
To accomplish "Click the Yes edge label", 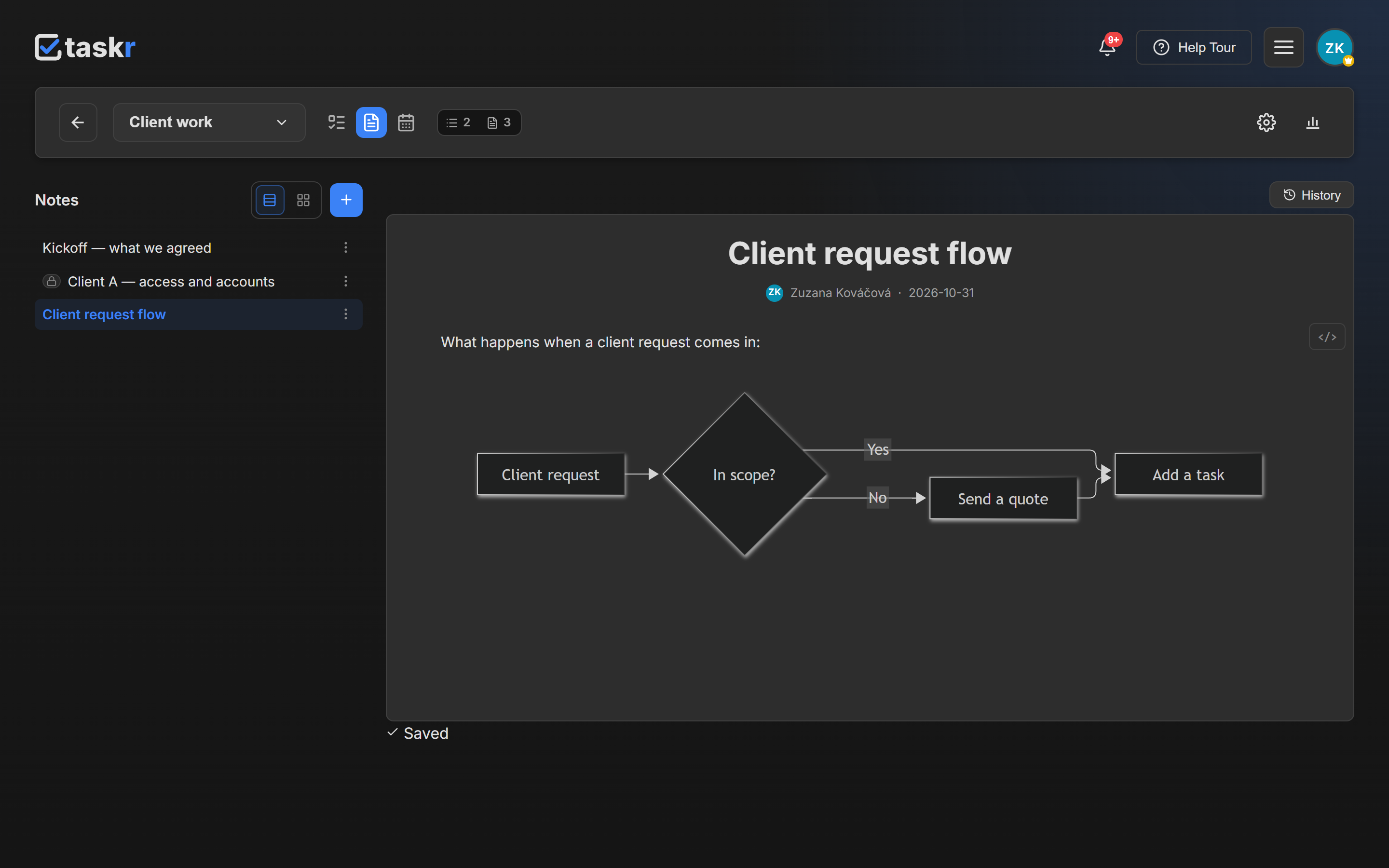I will pyautogui.click(x=878, y=449).
